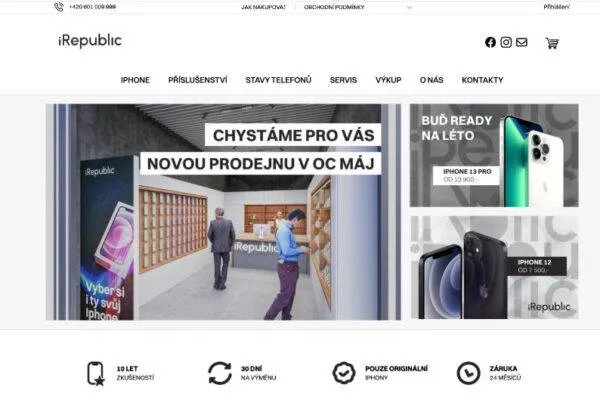Click the Přihlášení login link
The height and width of the screenshot is (403, 600).
click(557, 7)
